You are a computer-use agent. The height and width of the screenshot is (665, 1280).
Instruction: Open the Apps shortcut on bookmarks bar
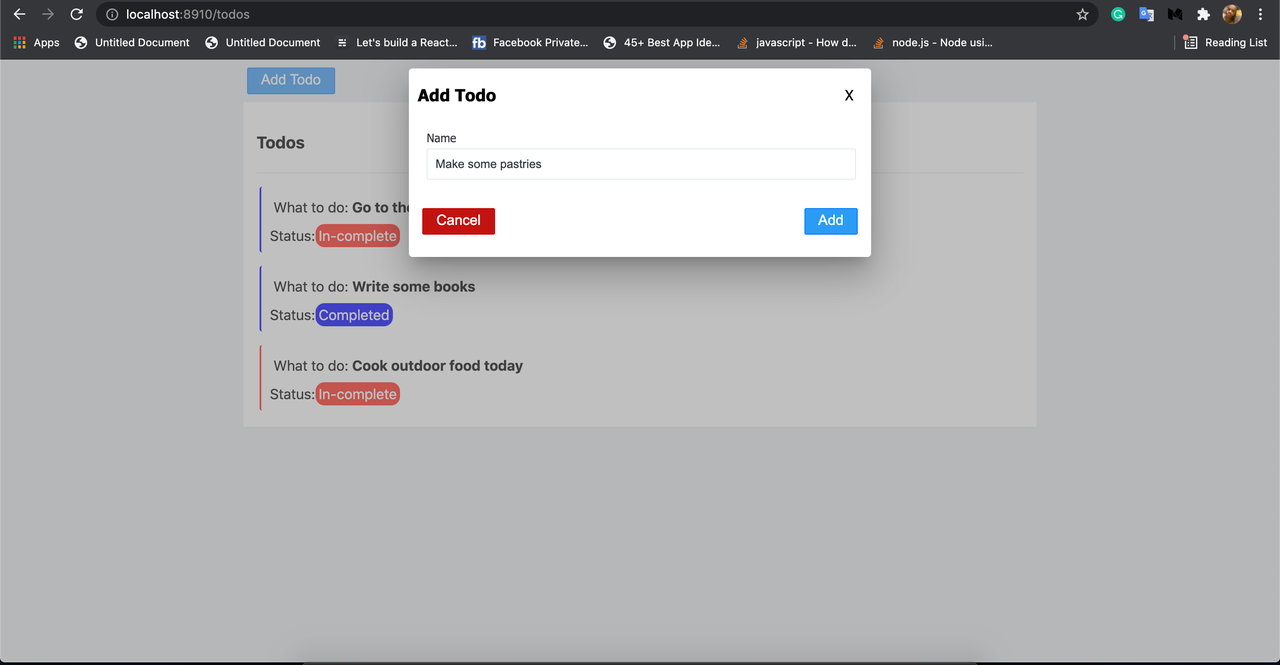(36, 42)
